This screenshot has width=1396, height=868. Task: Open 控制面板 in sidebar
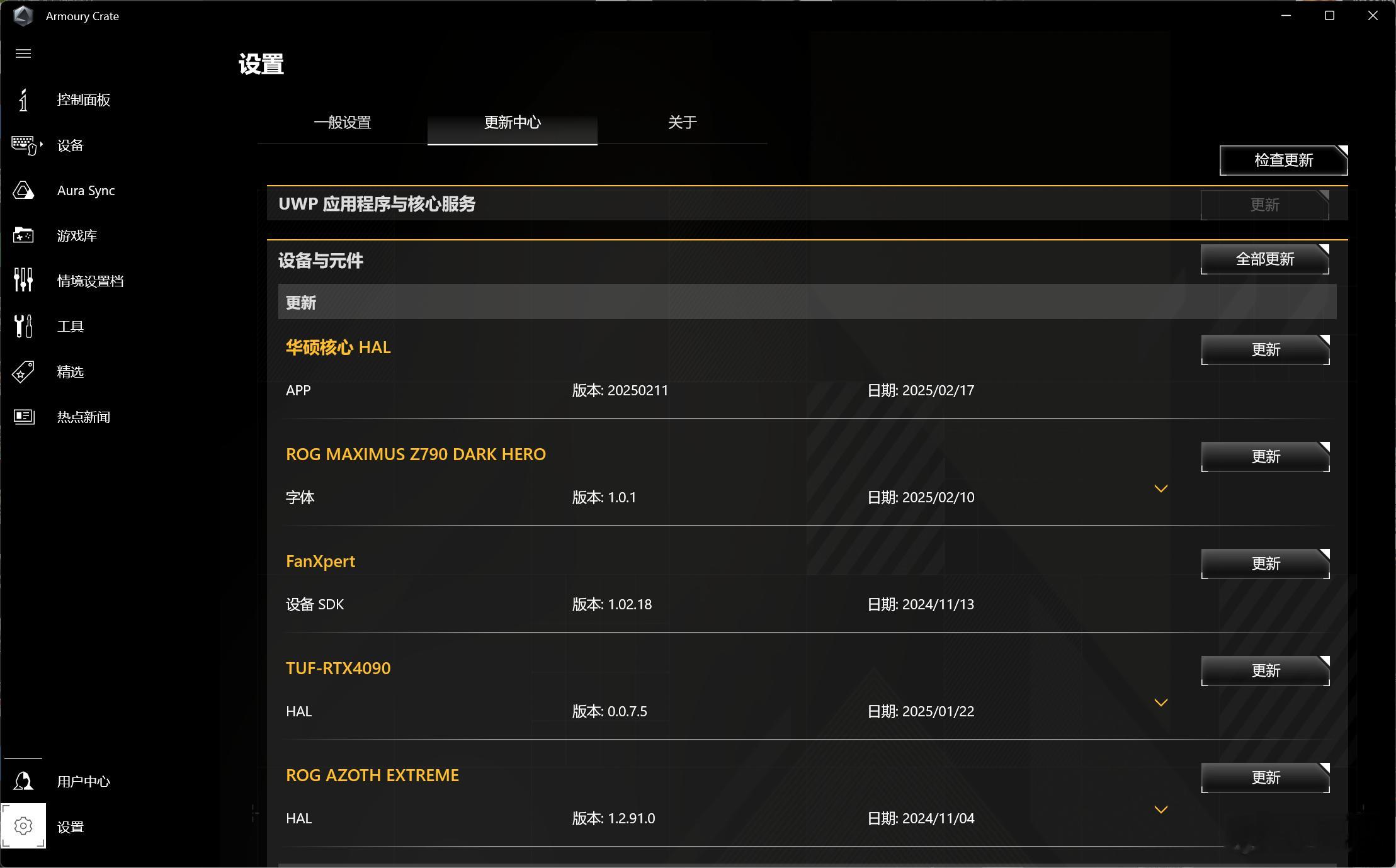(84, 100)
